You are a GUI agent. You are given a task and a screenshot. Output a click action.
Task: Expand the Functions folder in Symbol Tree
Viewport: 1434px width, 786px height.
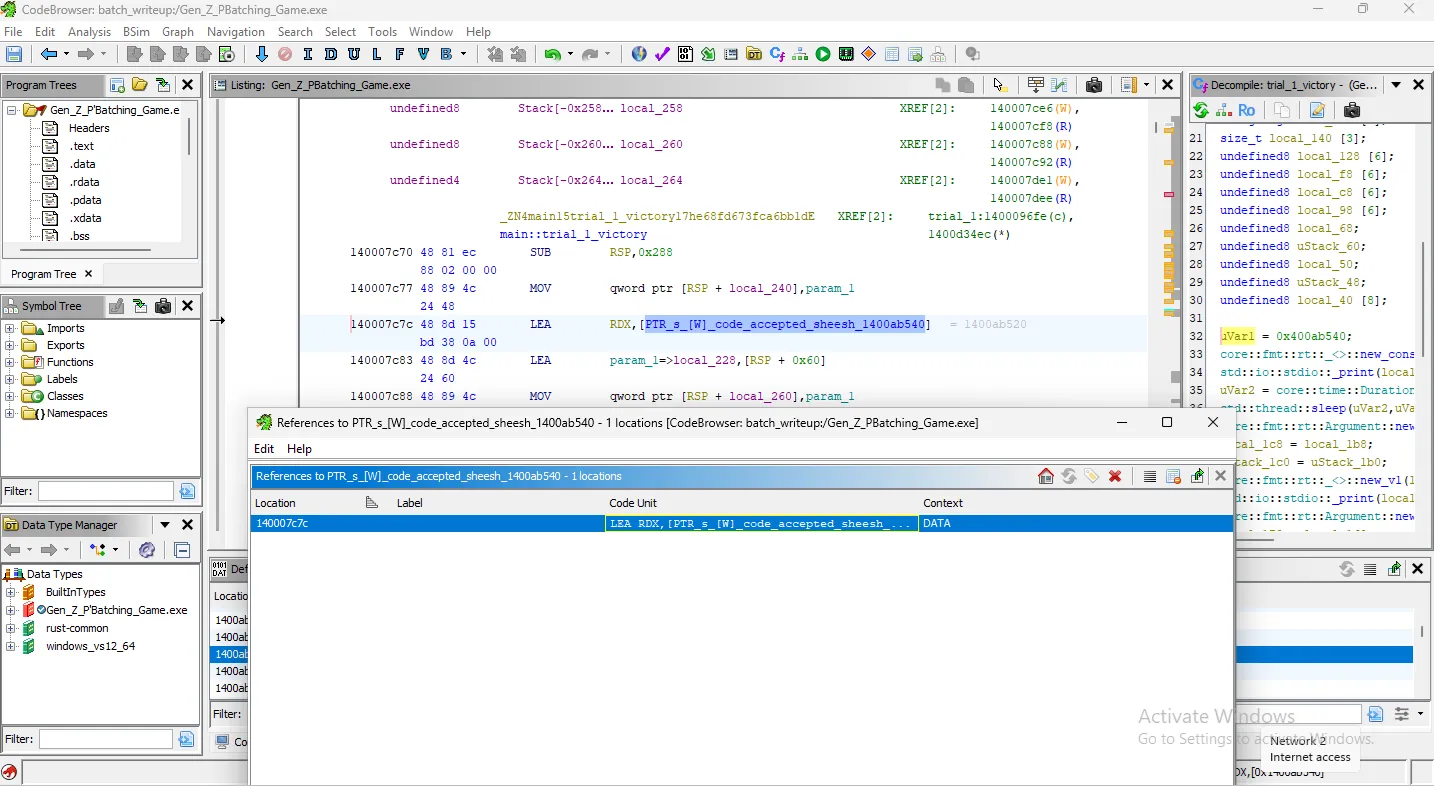[x=11, y=362]
